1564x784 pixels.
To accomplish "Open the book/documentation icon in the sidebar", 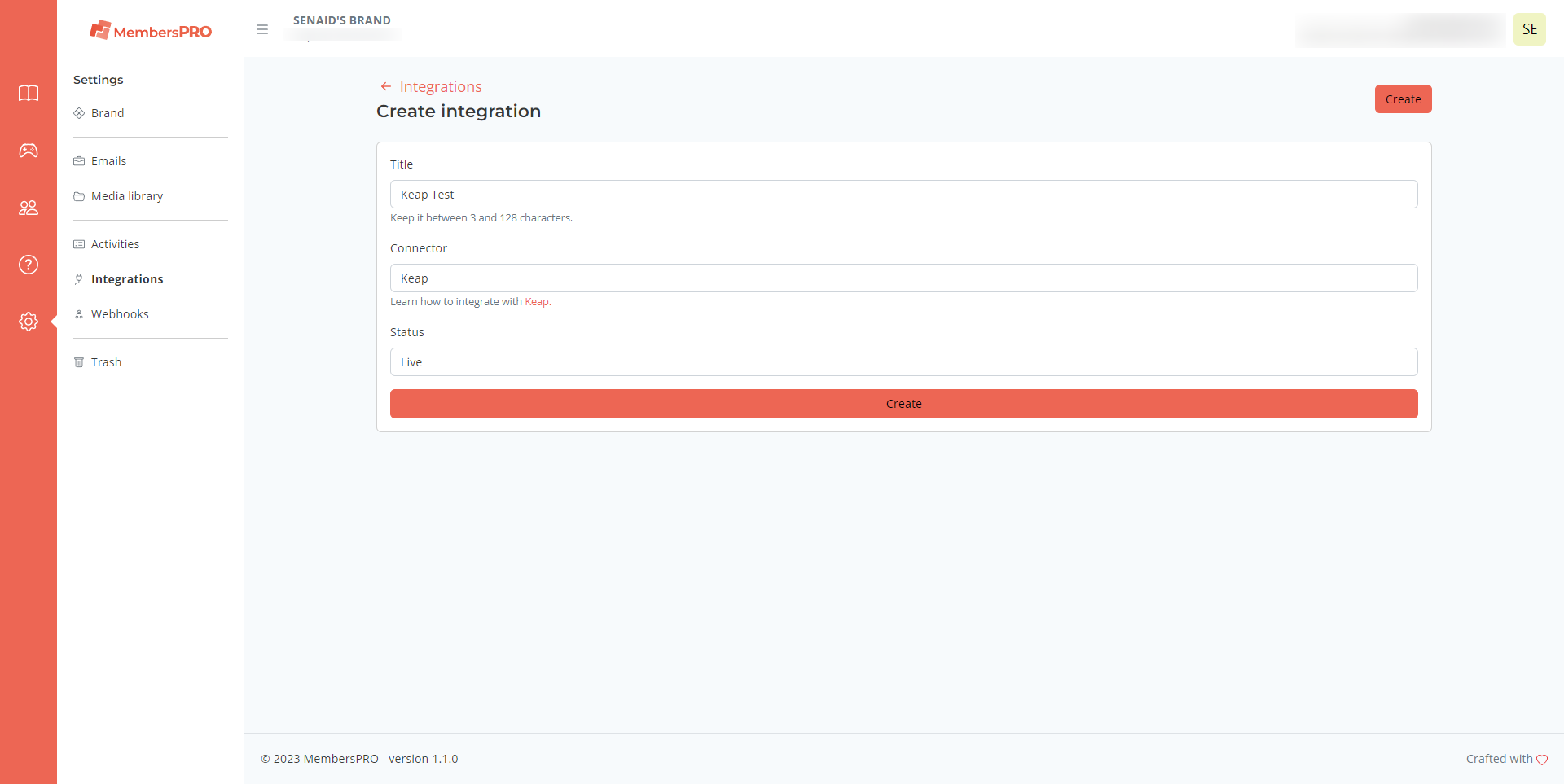I will 29,94.
